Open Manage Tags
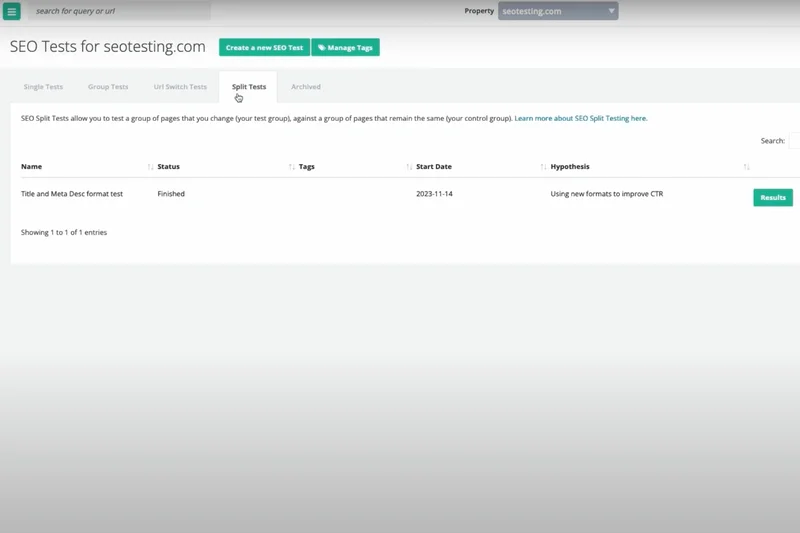Viewport: 800px width, 533px height. point(345,47)
